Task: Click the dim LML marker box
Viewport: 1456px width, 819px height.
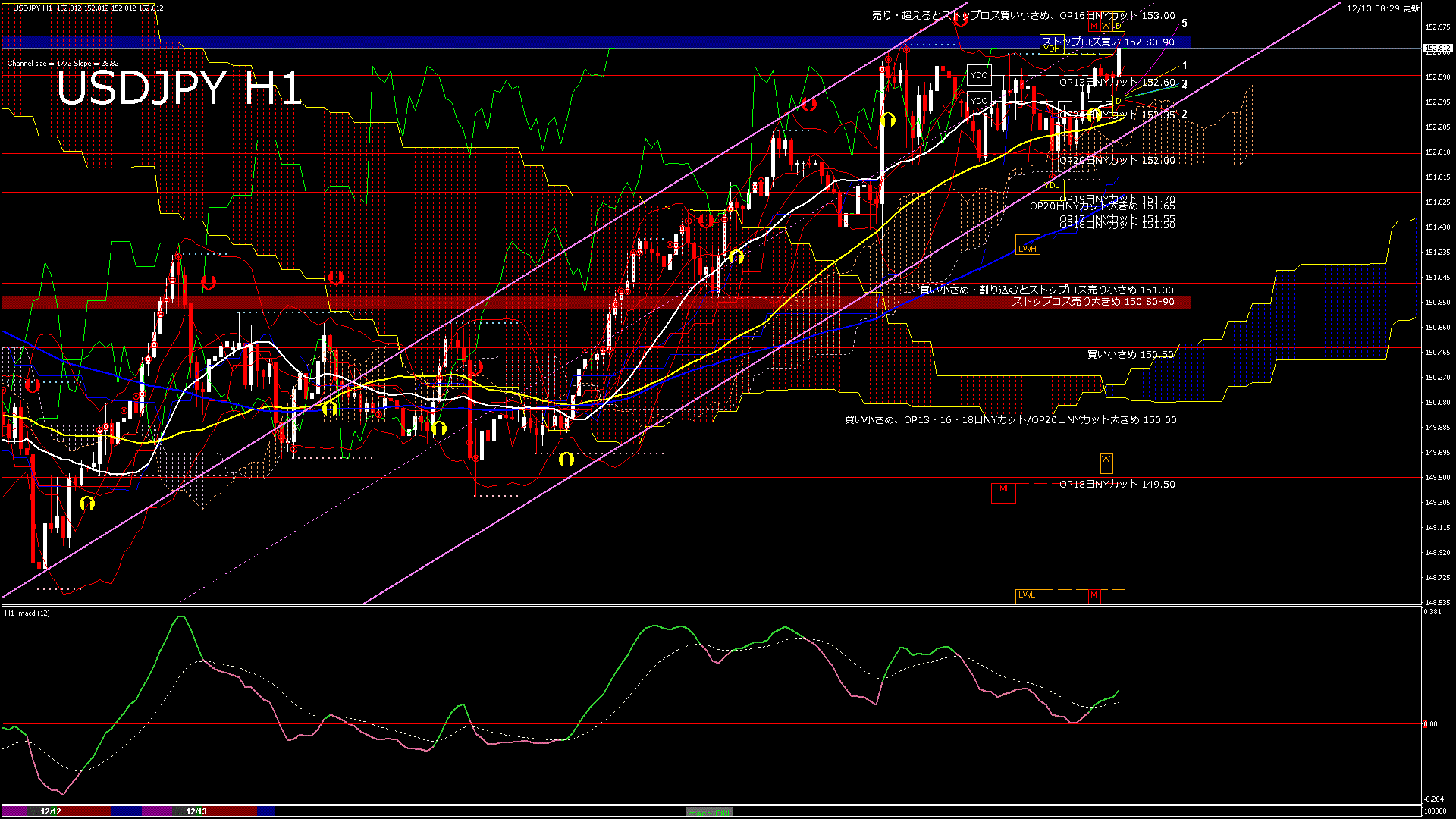Action: [1003, 490]
